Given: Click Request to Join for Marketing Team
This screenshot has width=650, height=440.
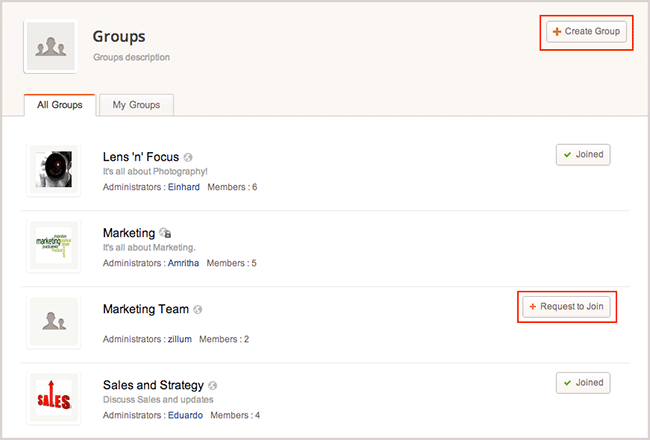Looking at the screenshot, I should pyautogui.click(x=566, y=306).
